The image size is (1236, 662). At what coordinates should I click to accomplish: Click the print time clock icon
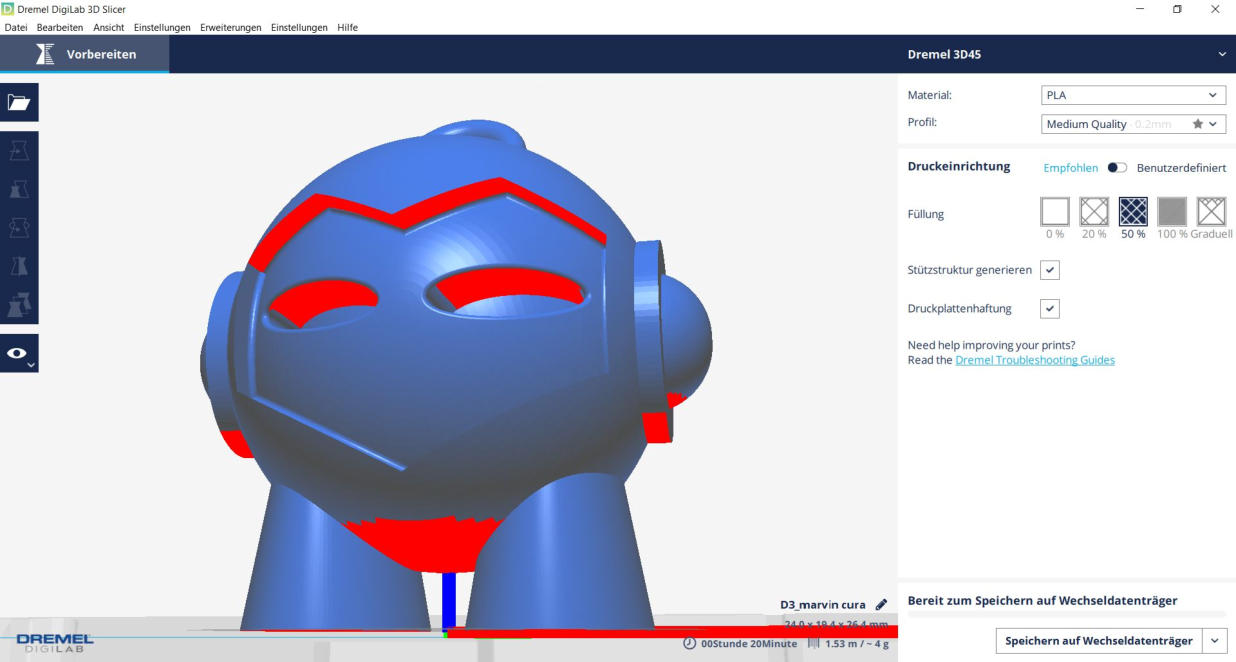[x=689, y=643]
